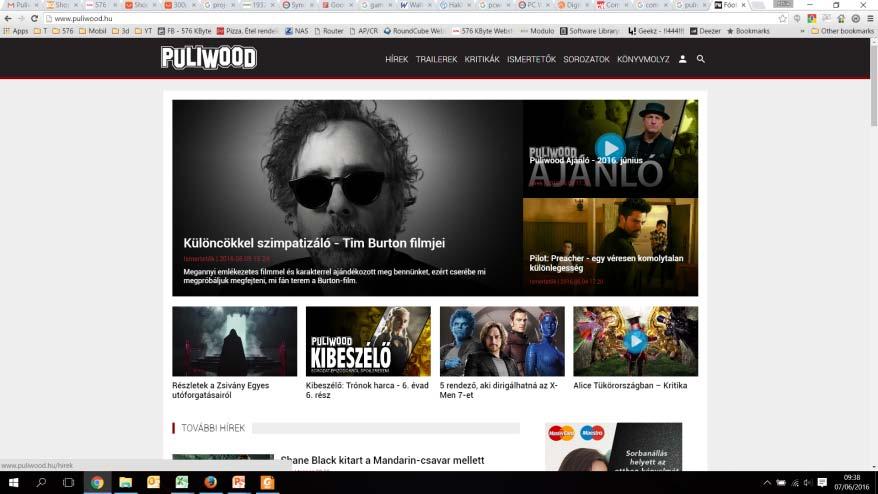Open the HÍREK menu item

coord(396,59)
